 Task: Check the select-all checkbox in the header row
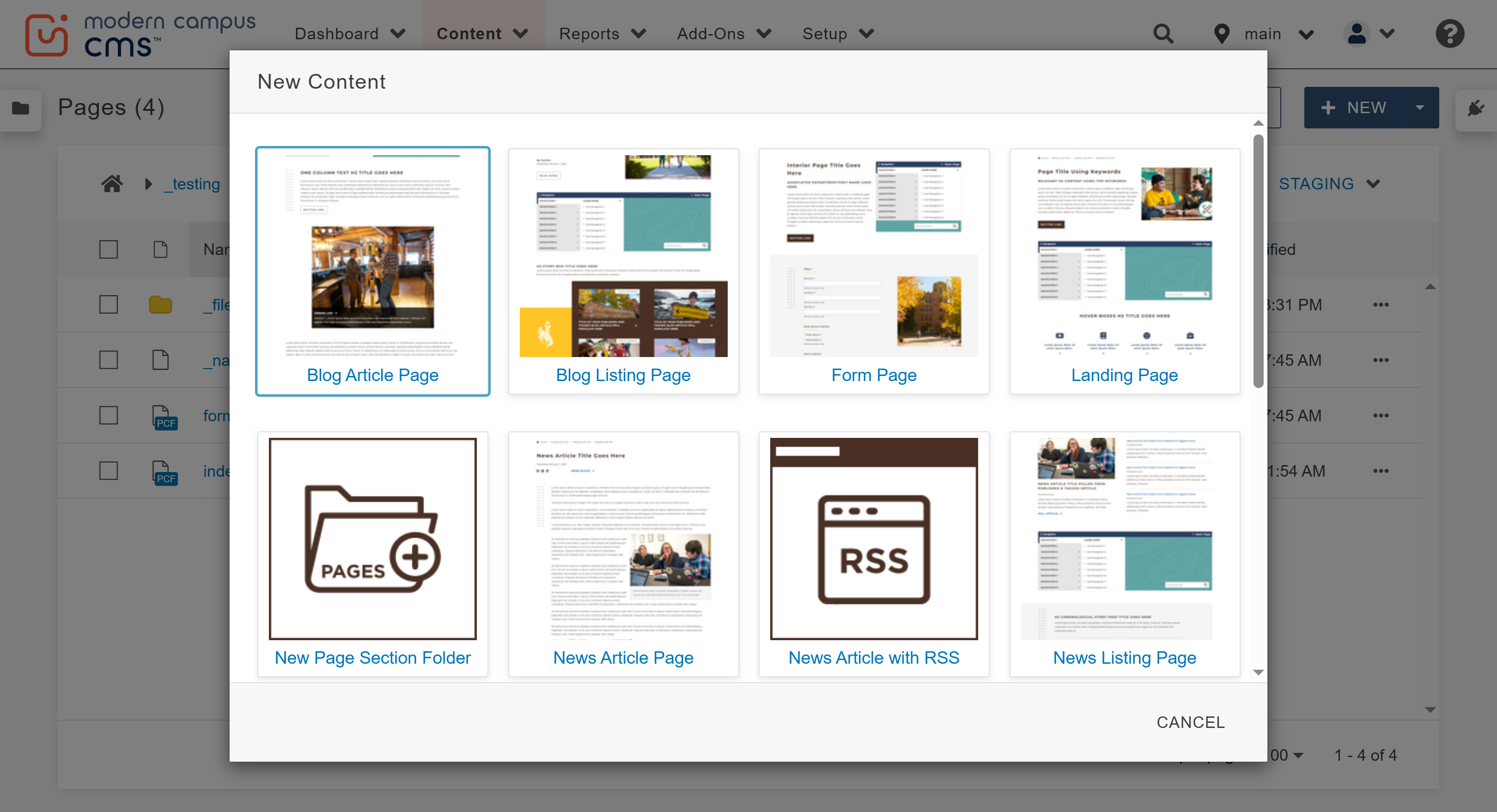point(108,248)
